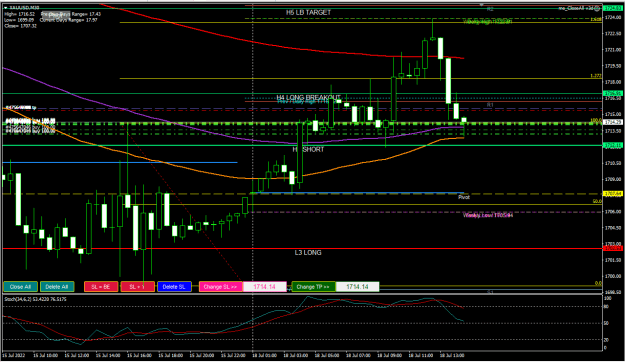Click the Current Days Range text
Viewport: 625px width, 362px height.
[69, 20]
